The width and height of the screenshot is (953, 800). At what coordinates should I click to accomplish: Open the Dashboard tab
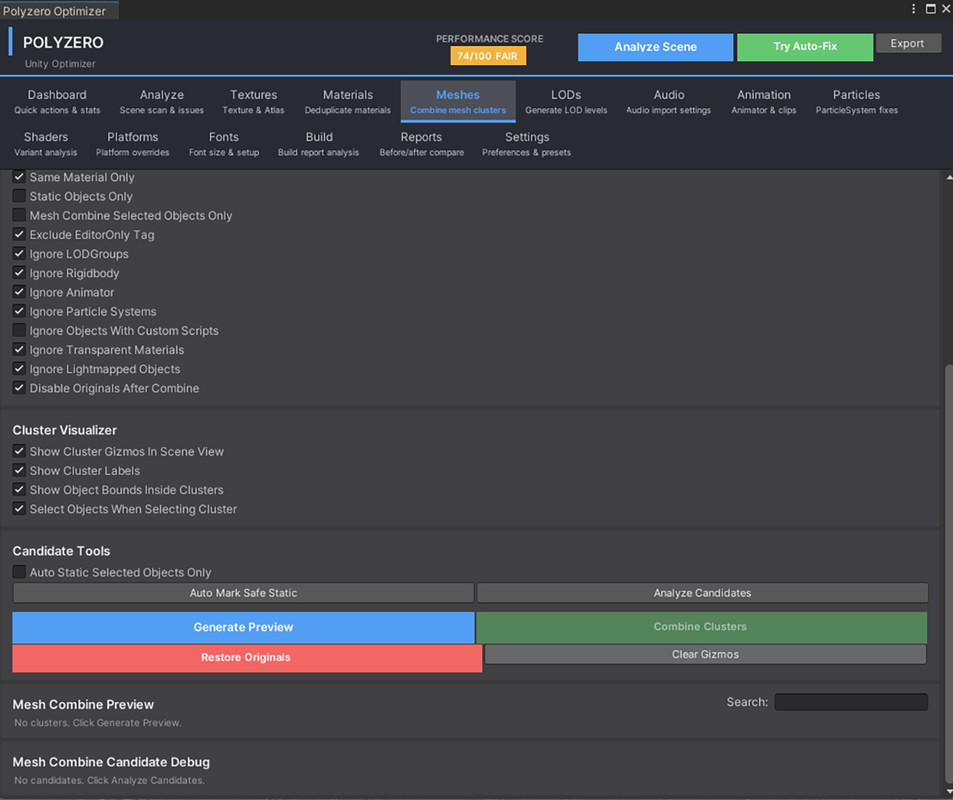tap(57, 102)
